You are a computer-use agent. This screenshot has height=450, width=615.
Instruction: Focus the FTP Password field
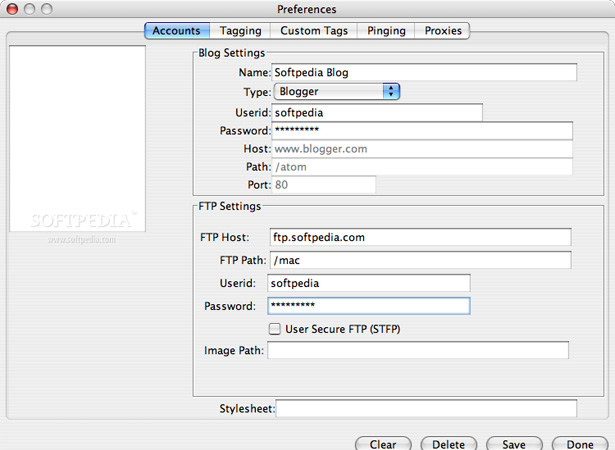369,306
